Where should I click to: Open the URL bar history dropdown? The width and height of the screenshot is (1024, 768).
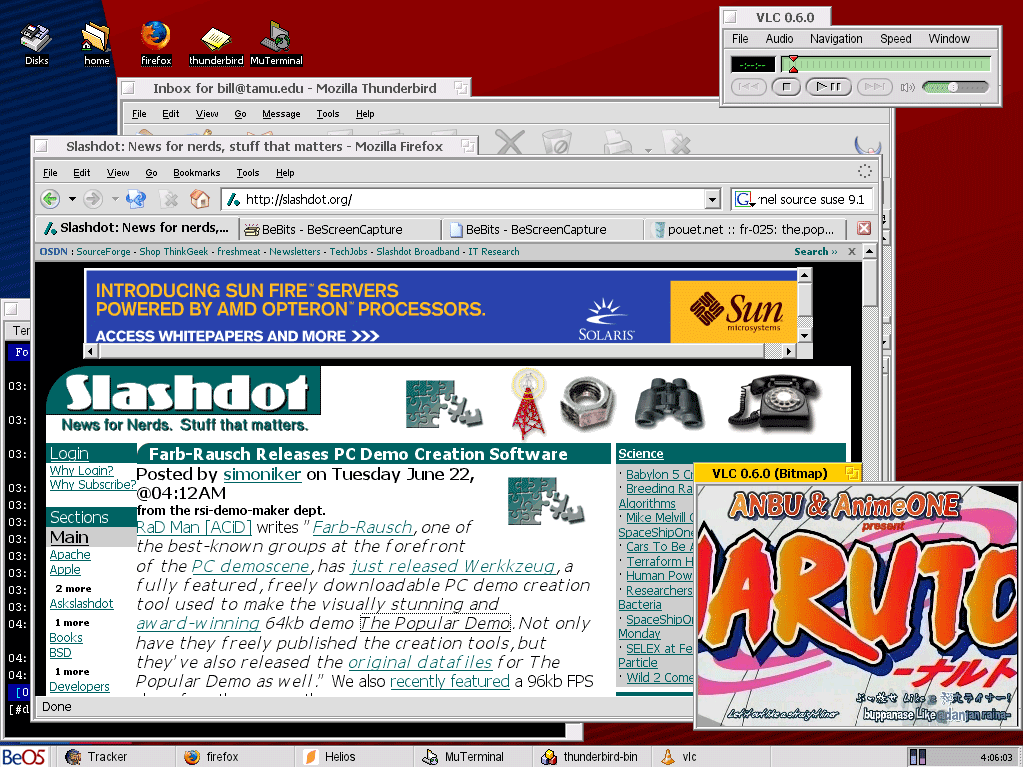[712, 199]
